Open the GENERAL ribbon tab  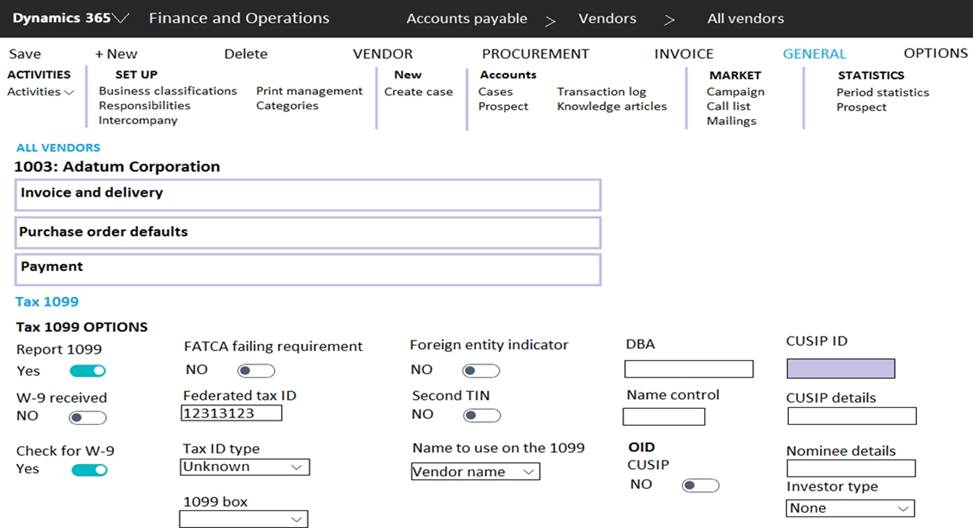pos(814,54)
